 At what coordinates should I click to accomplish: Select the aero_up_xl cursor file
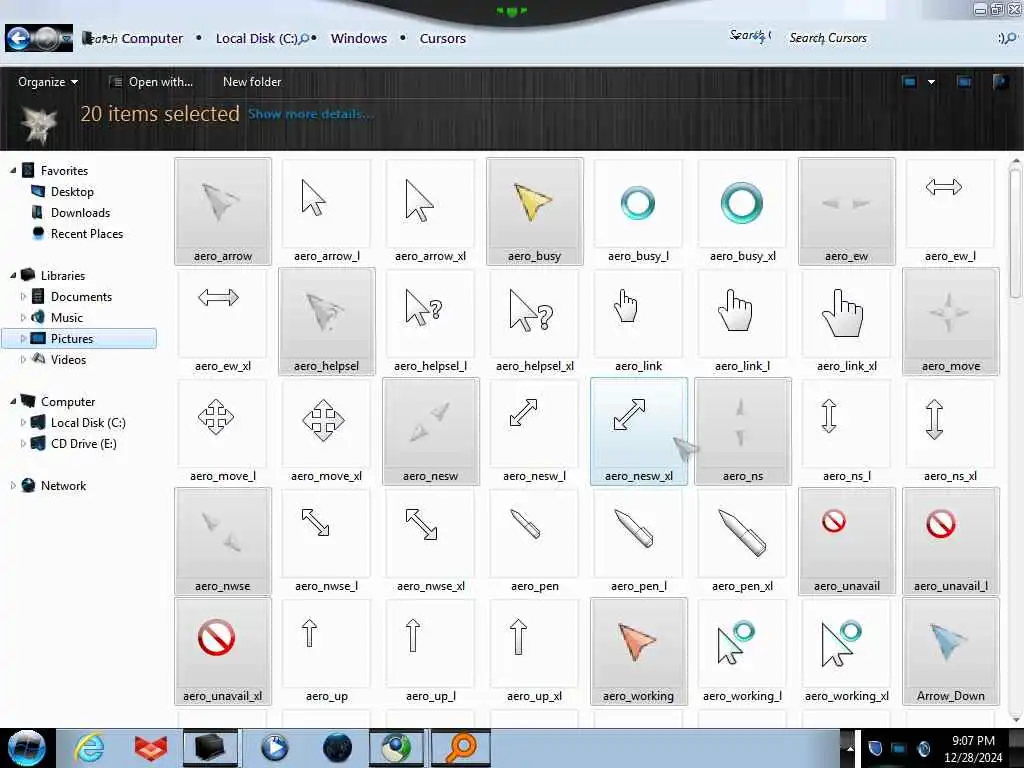pyautogui.click(x=534, y=651)
